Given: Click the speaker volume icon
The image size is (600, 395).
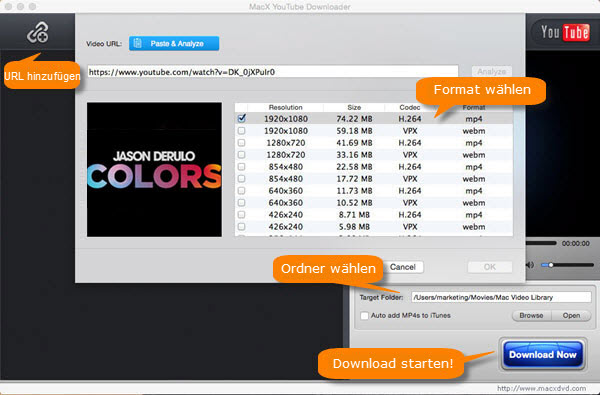Looking at the screenshot, I should (530, 265).
